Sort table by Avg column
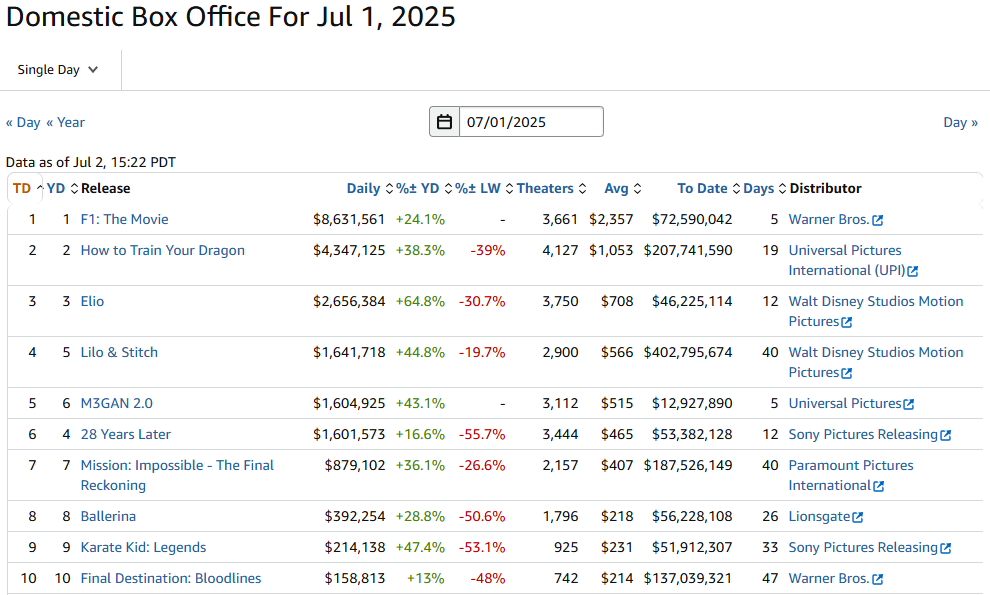 [x=623, y=188]
